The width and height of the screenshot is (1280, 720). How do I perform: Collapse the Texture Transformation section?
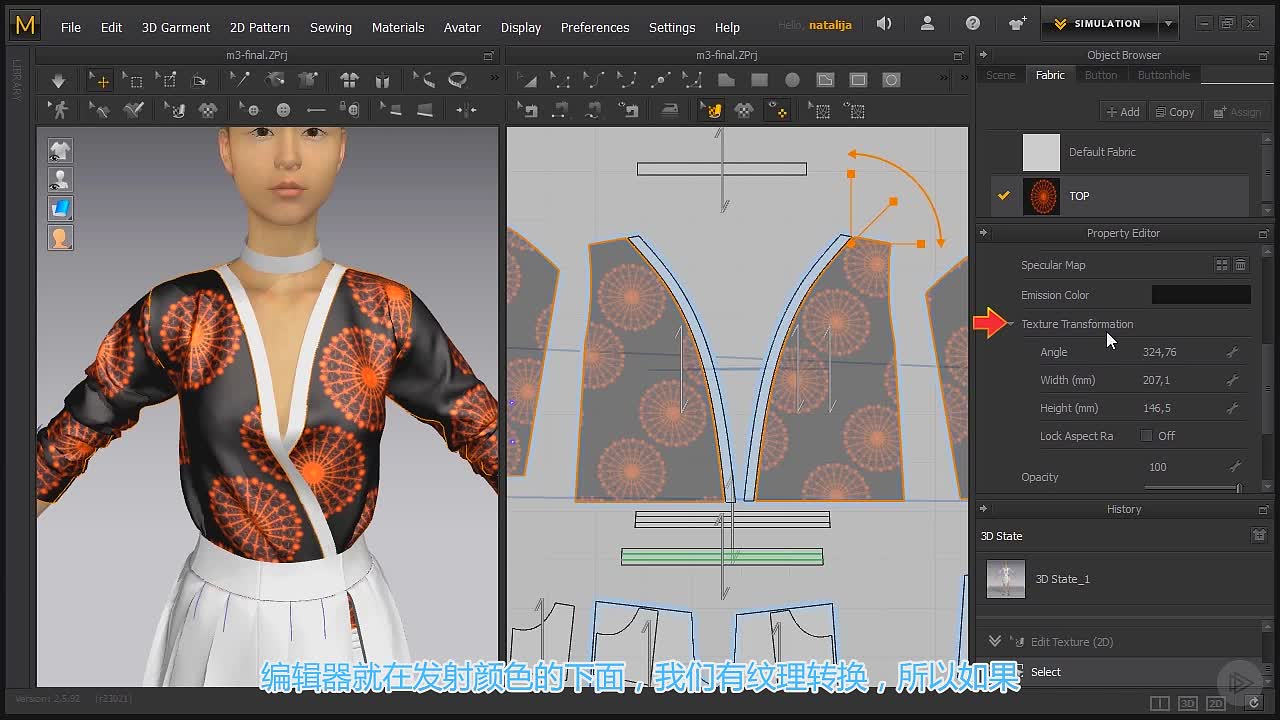[1011, 324]
